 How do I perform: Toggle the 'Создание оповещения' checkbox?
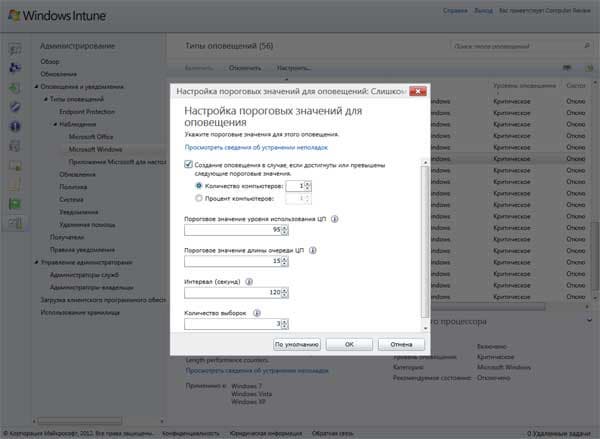[x=188, y=165]
